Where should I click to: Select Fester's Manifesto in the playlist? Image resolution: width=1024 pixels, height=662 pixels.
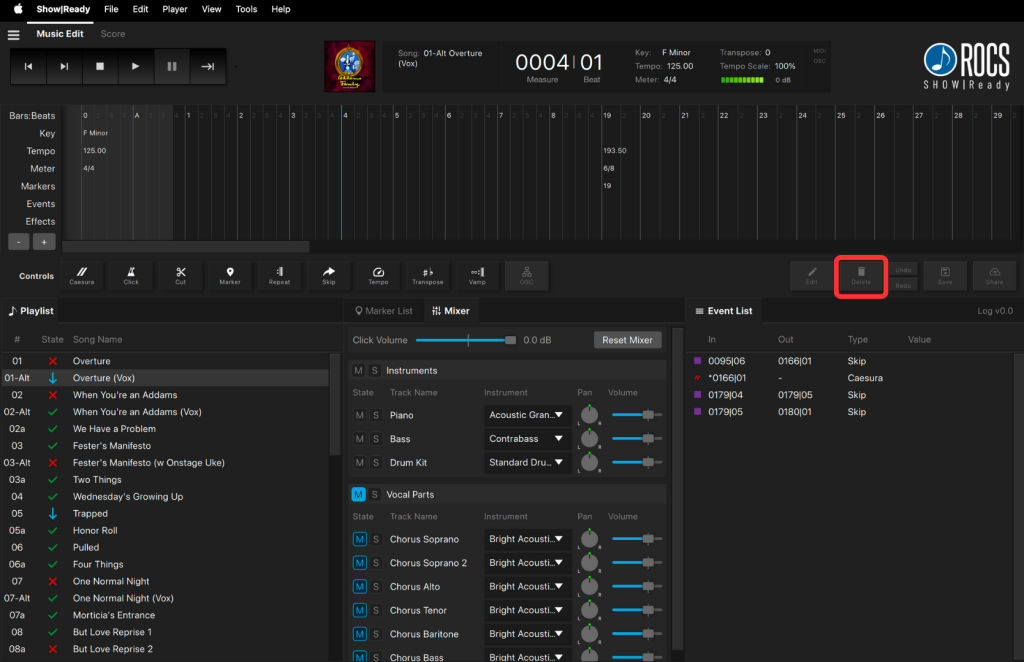(x=112, y=446)
